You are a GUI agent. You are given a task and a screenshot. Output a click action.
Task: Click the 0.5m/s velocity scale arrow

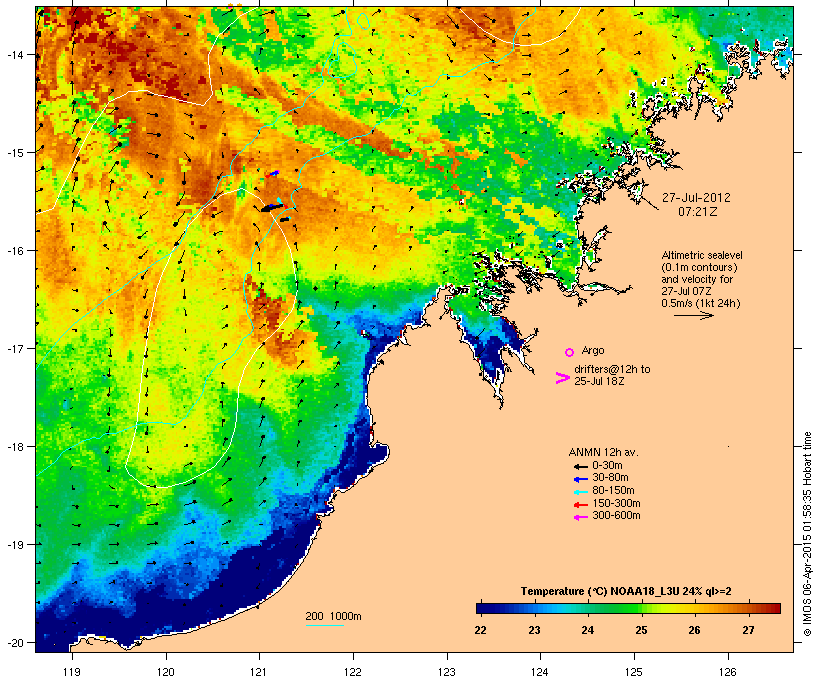[x=694, y=315]
